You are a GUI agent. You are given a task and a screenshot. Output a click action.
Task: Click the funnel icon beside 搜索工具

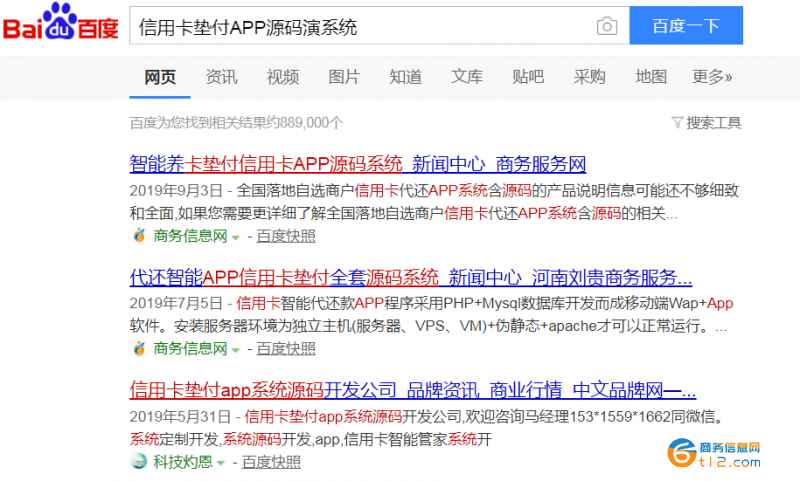677,122
